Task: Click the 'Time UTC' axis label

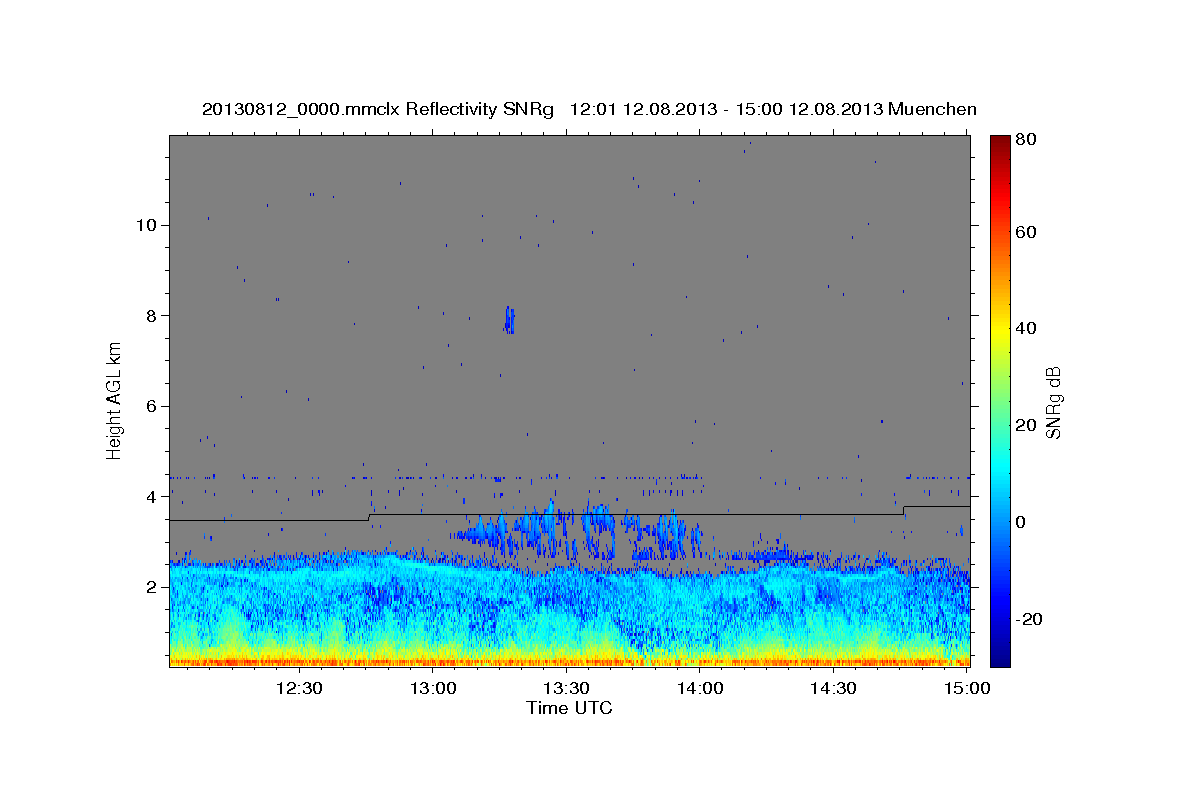Action: (569, 708)
